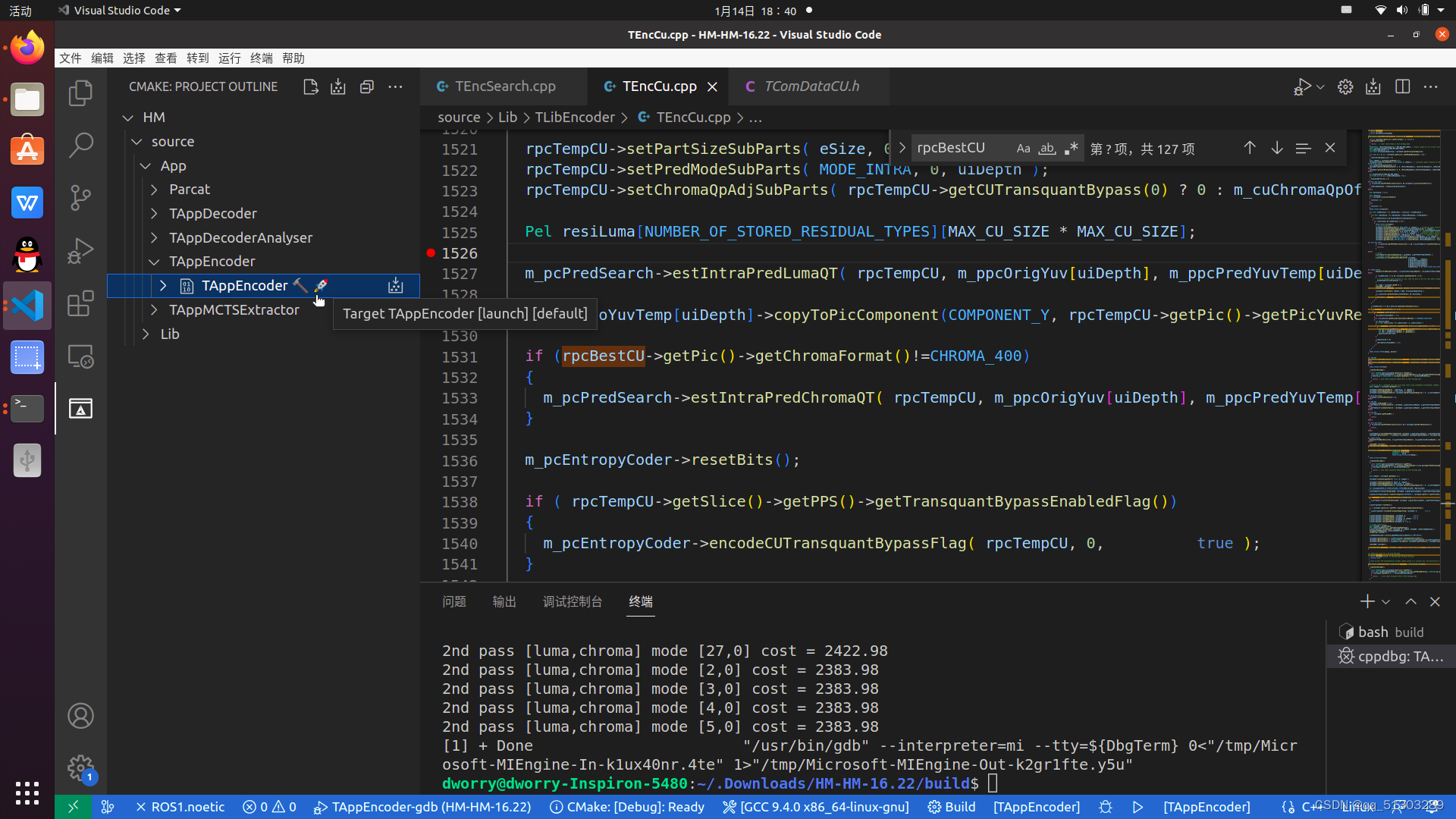
Task: Open the Run and Debug view
Action: (x=80, y=250)
